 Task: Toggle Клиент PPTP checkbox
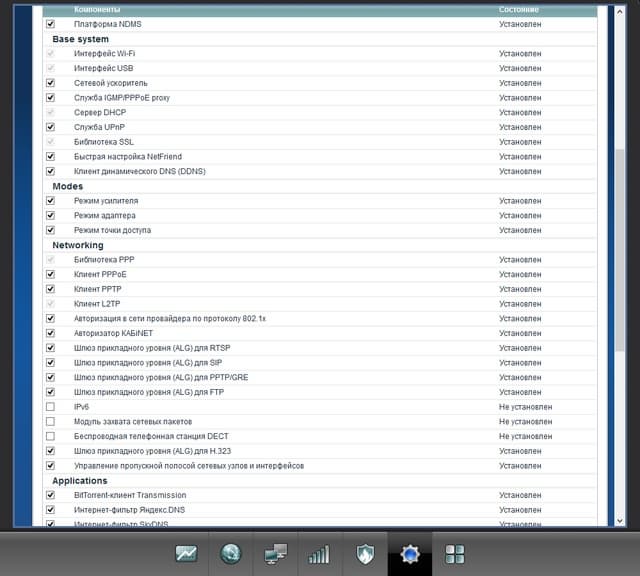click(50, 289)
